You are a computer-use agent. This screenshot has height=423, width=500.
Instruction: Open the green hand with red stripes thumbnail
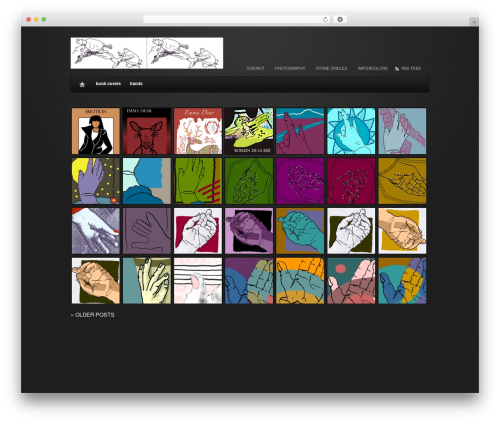198,181
